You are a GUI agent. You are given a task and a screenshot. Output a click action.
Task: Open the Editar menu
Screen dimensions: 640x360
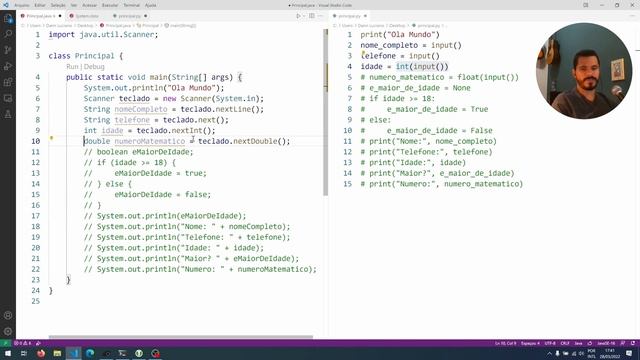point(40,5)
